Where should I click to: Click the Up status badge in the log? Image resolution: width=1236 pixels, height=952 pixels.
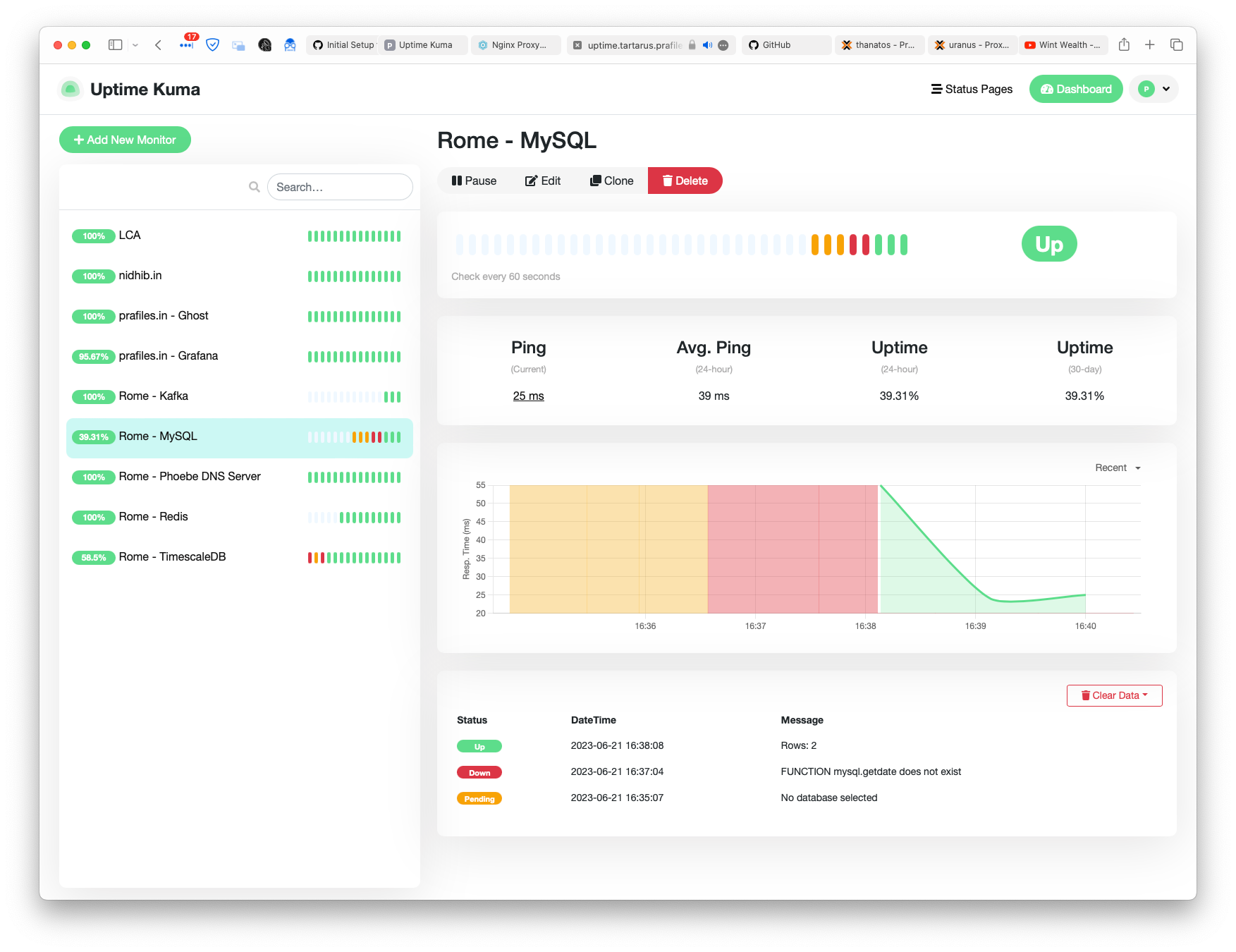click(479, 747)
